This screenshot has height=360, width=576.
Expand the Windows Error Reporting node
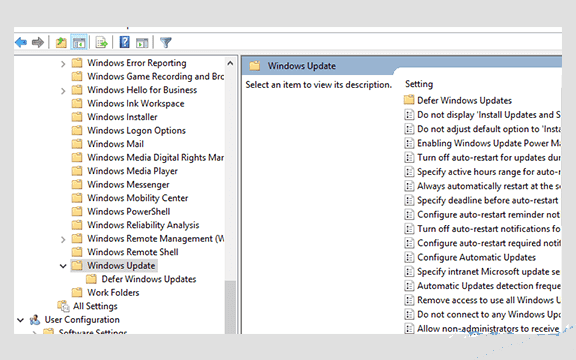tap(63, 64)
